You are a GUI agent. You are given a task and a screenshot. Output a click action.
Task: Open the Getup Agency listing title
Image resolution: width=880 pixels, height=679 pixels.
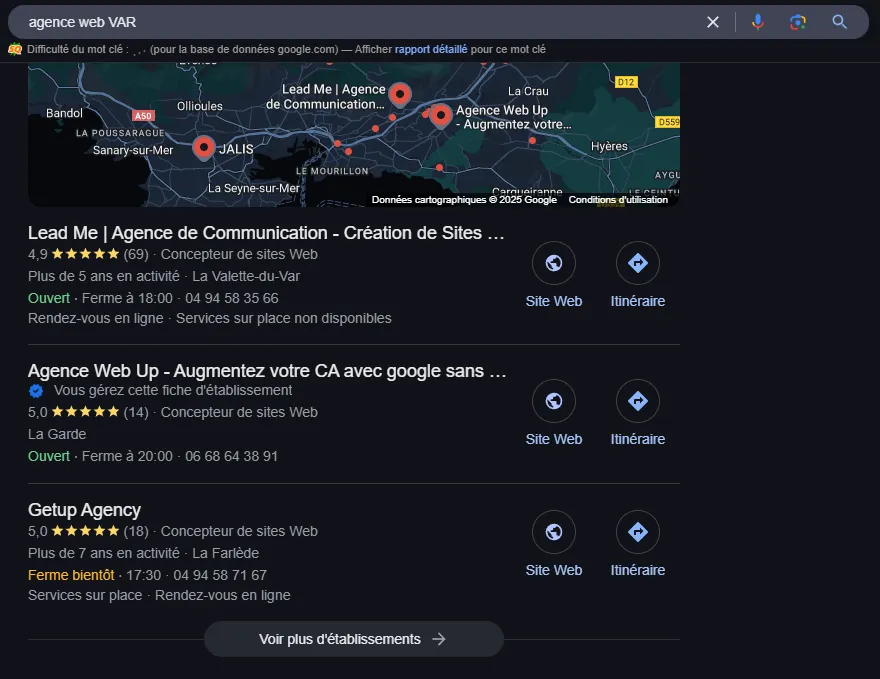[84, 510]
